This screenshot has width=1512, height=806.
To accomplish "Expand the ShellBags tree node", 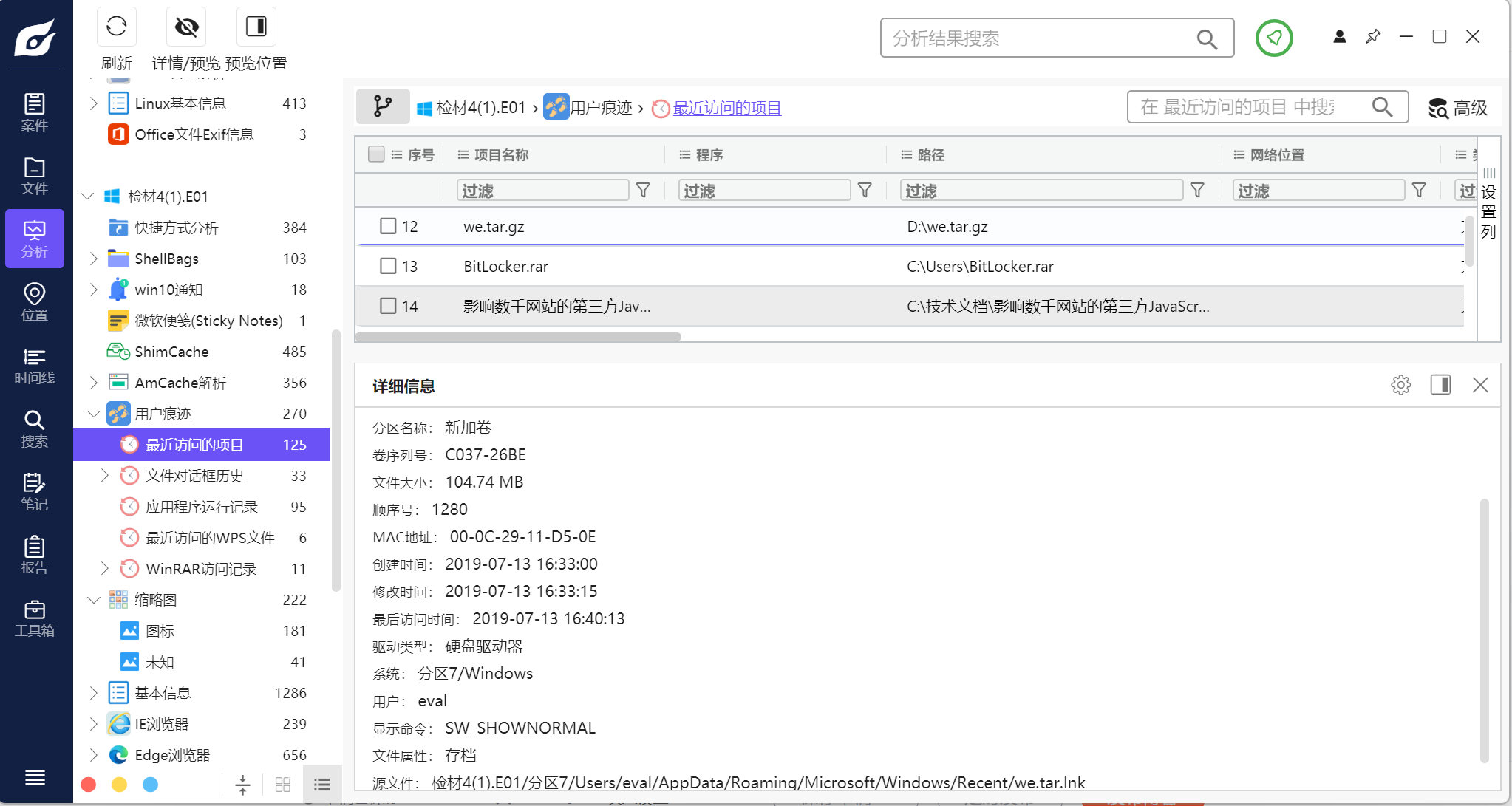I will [93, 259].
